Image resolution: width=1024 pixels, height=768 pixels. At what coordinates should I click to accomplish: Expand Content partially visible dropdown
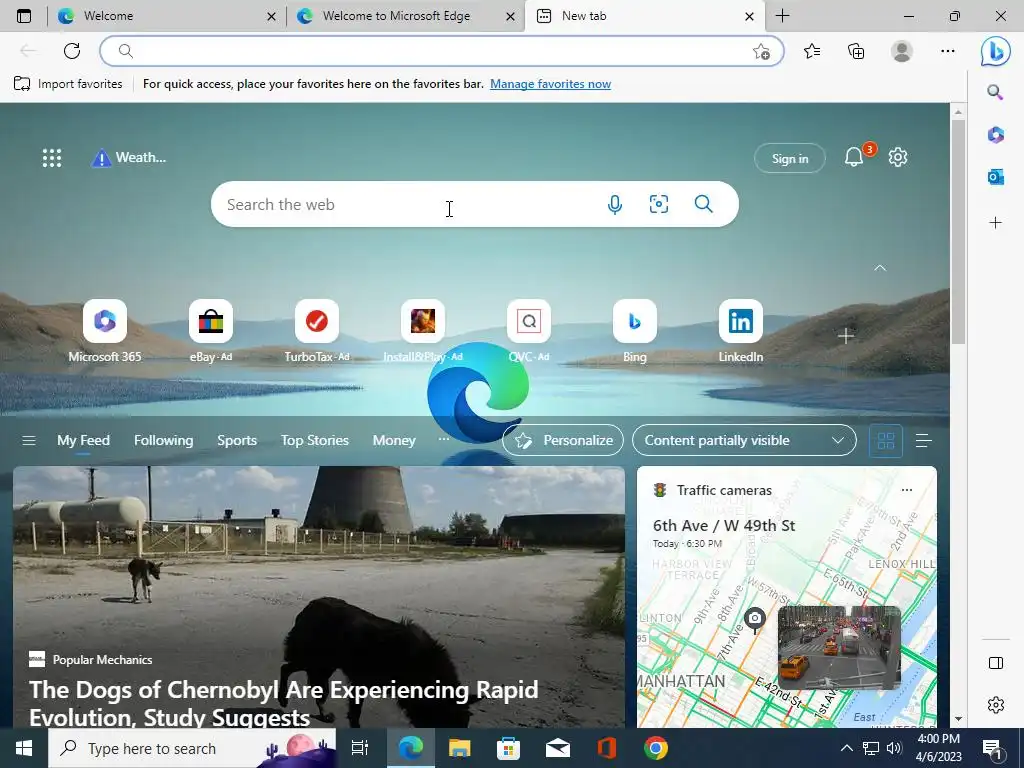(x=744, y=441)
